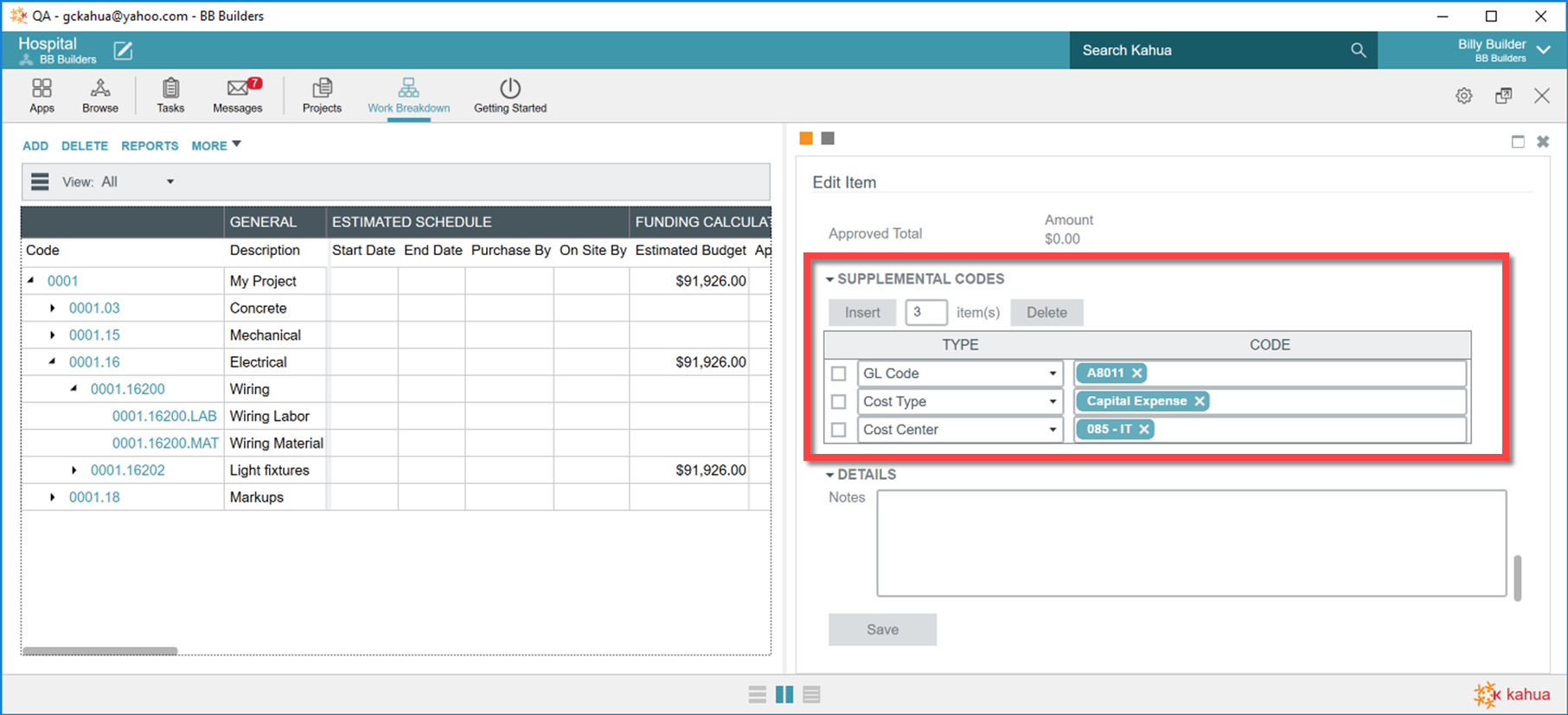Image resolution: width=1568 pixels, height=715 pixels.
Task: Open the Projects icon
Action: [x=322, y=95]
